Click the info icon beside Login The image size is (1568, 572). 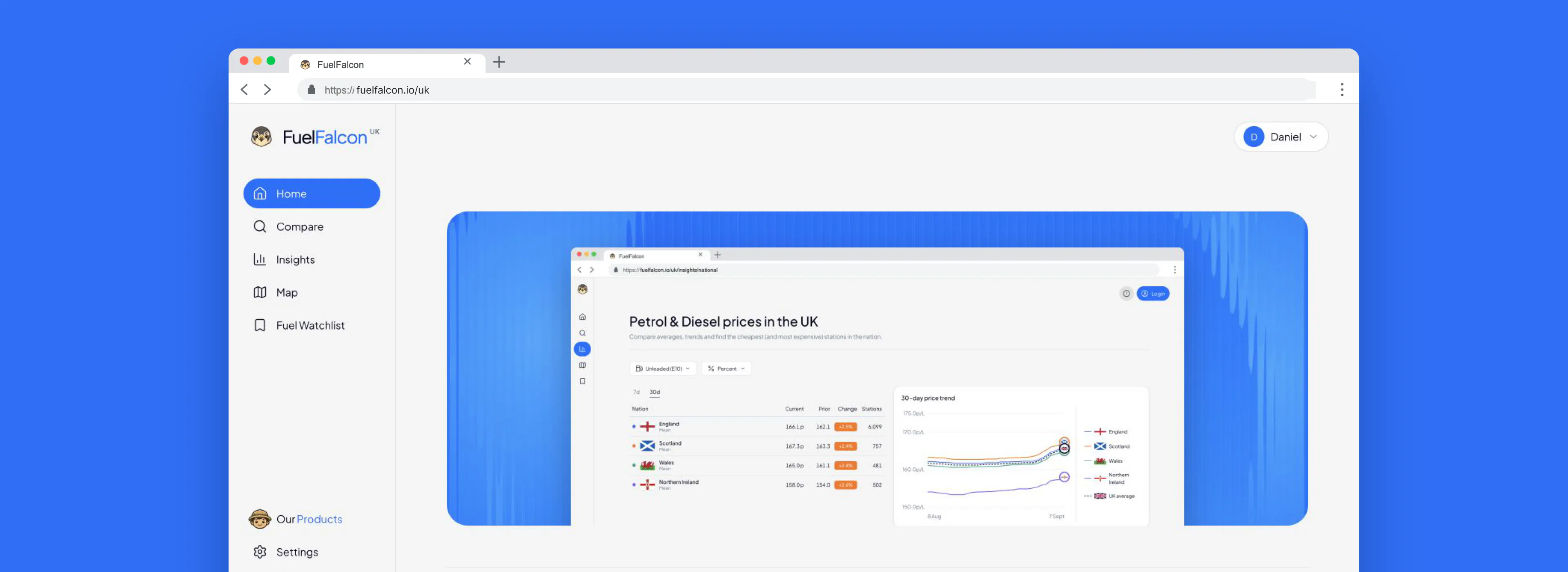tap(1126, 294)
